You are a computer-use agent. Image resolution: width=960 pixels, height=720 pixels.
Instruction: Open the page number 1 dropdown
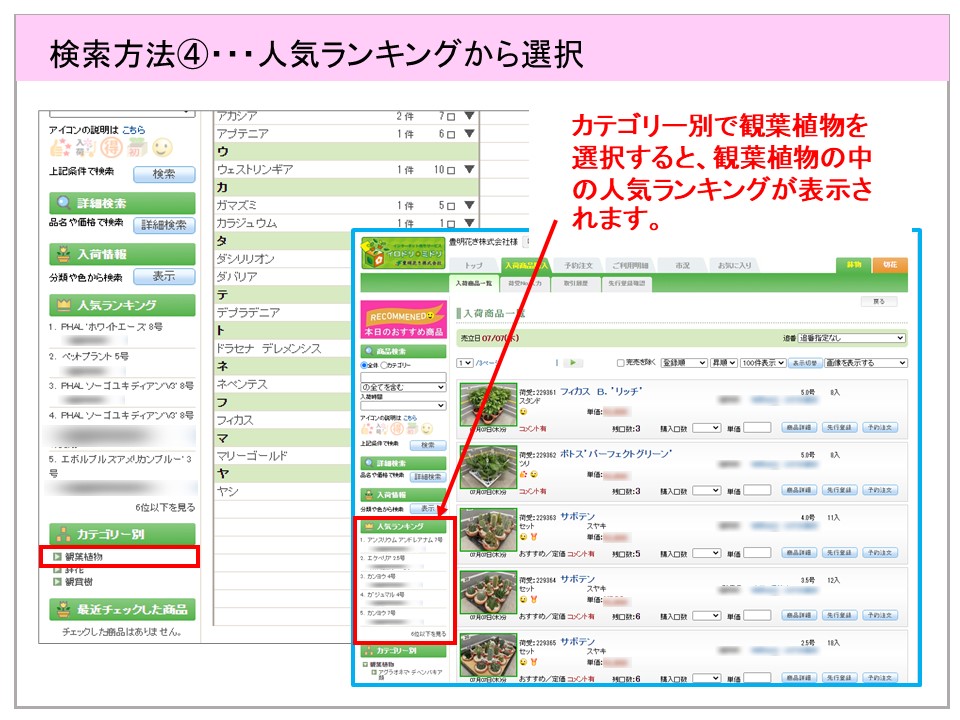[x=465, y=363]
